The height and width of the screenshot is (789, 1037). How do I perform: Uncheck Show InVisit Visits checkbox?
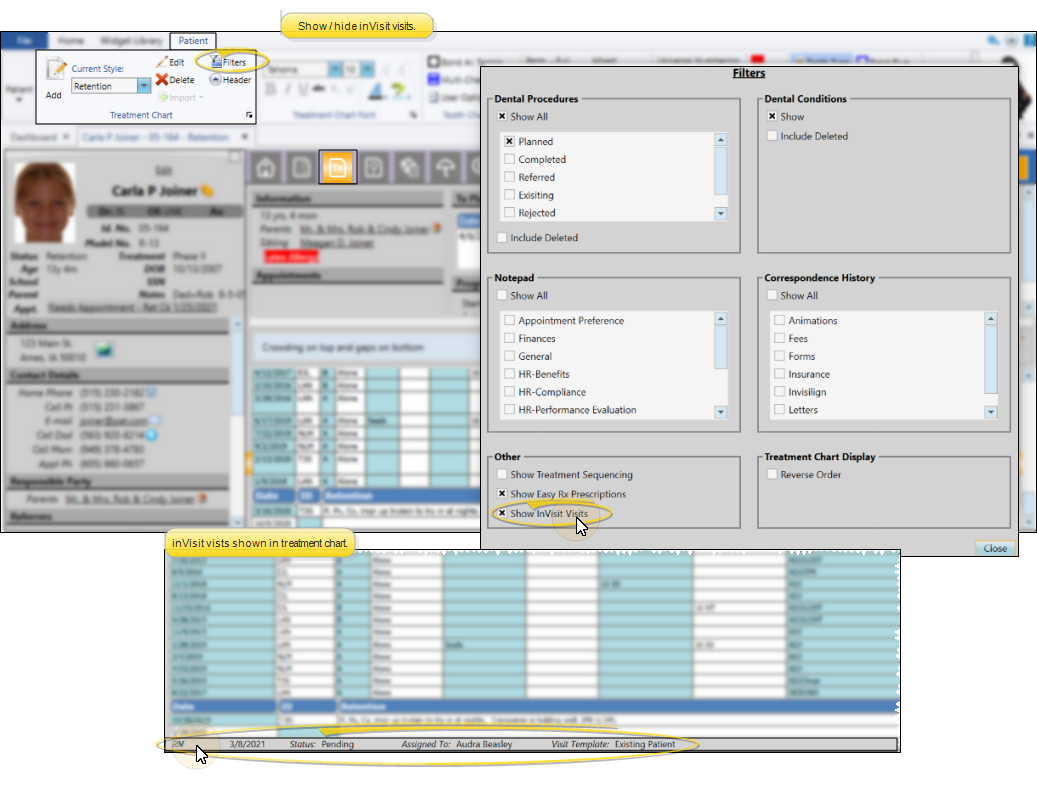tap(503, 514)
